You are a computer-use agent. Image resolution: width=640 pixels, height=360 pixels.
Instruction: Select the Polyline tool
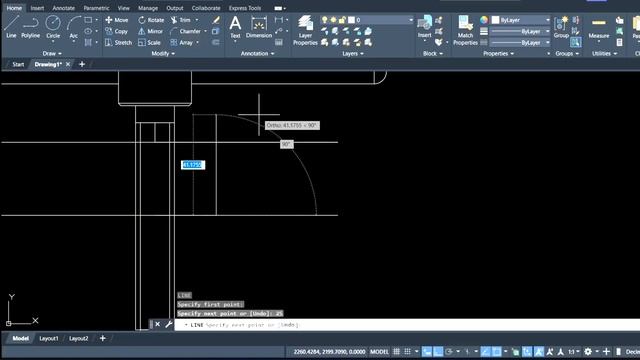pos(31,27)
